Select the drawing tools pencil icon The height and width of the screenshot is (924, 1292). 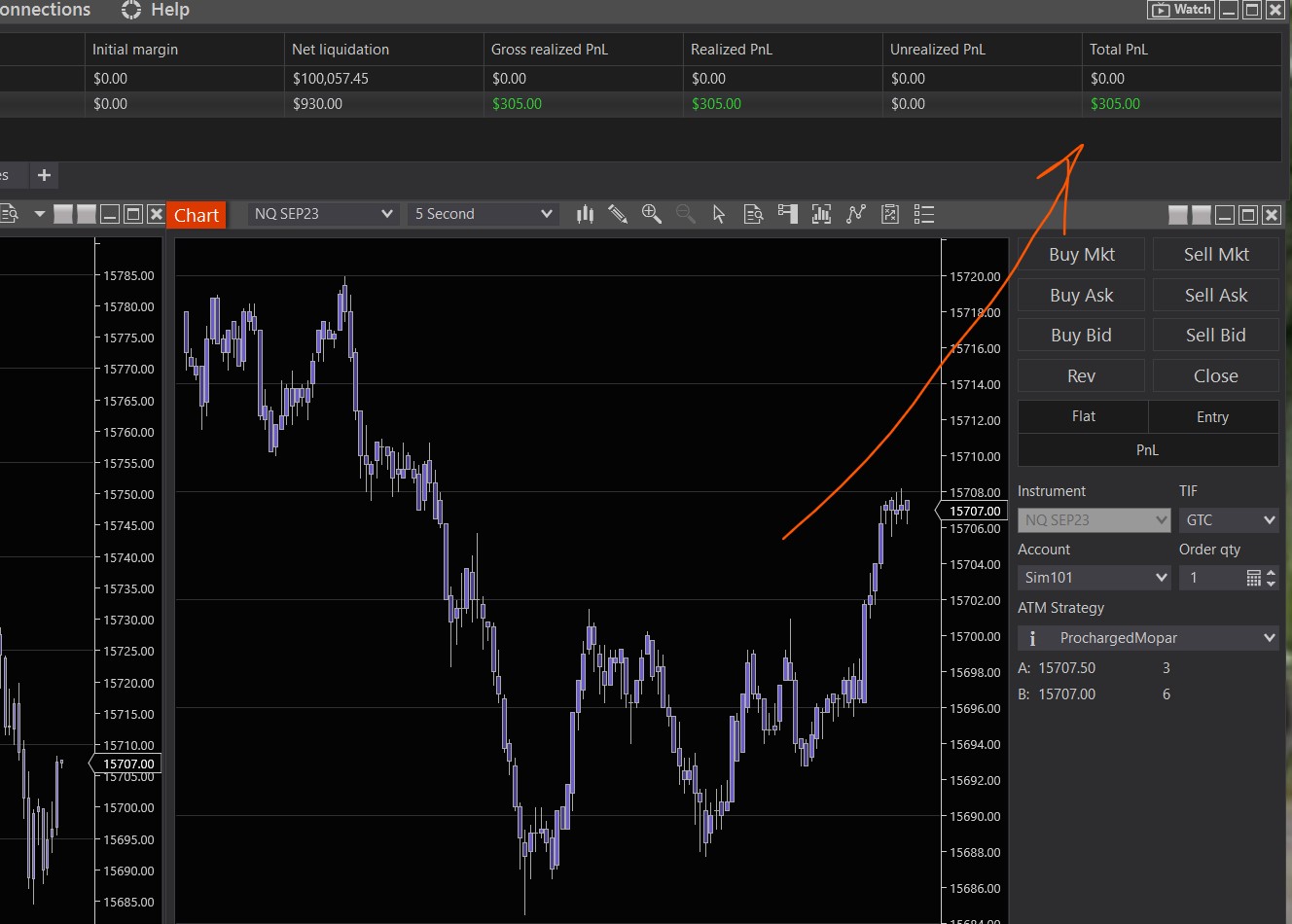click(x=618, y=214)
